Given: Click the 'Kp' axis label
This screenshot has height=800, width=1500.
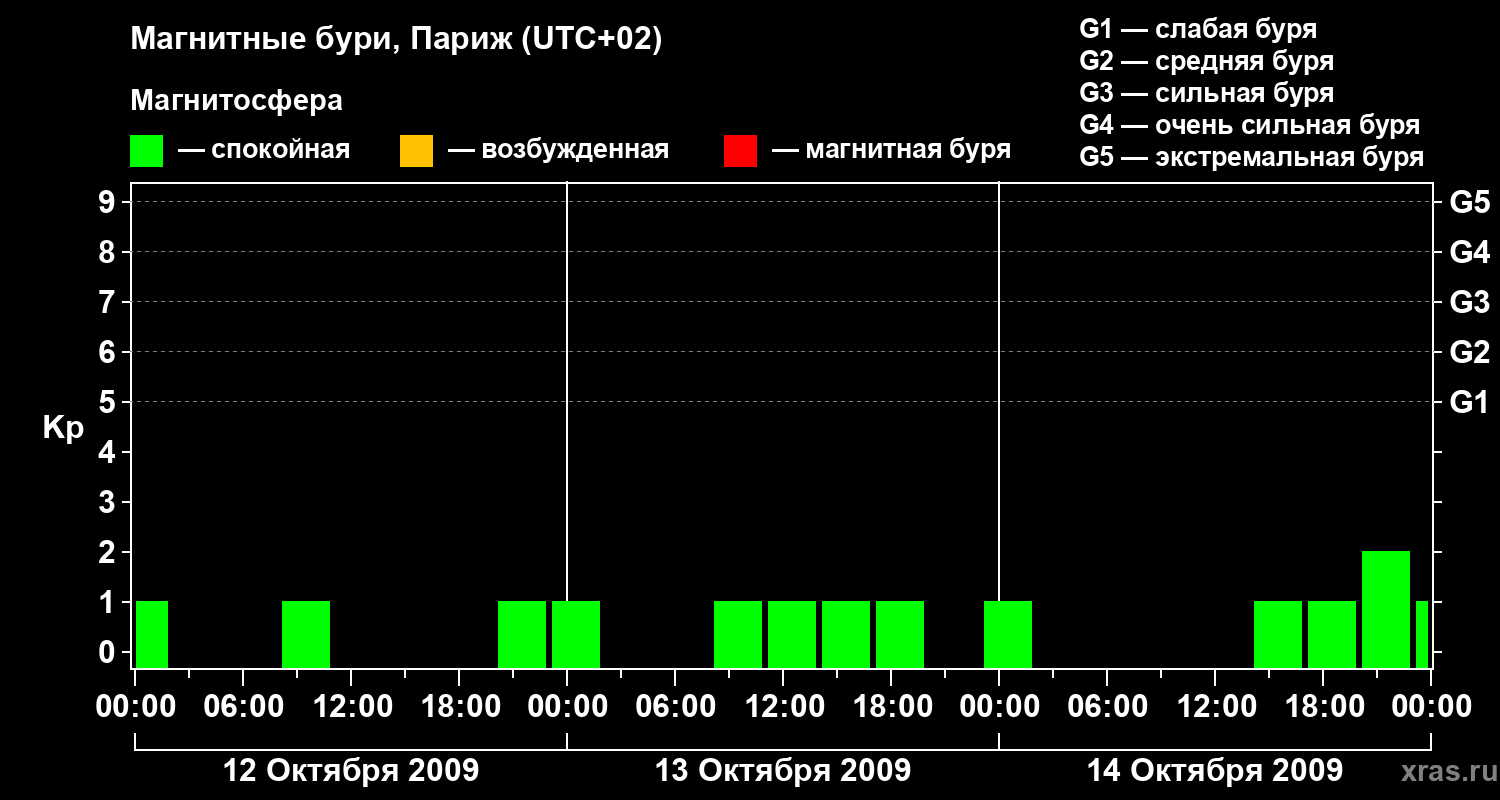Looking at the screenshot, I should coord(63,428).
